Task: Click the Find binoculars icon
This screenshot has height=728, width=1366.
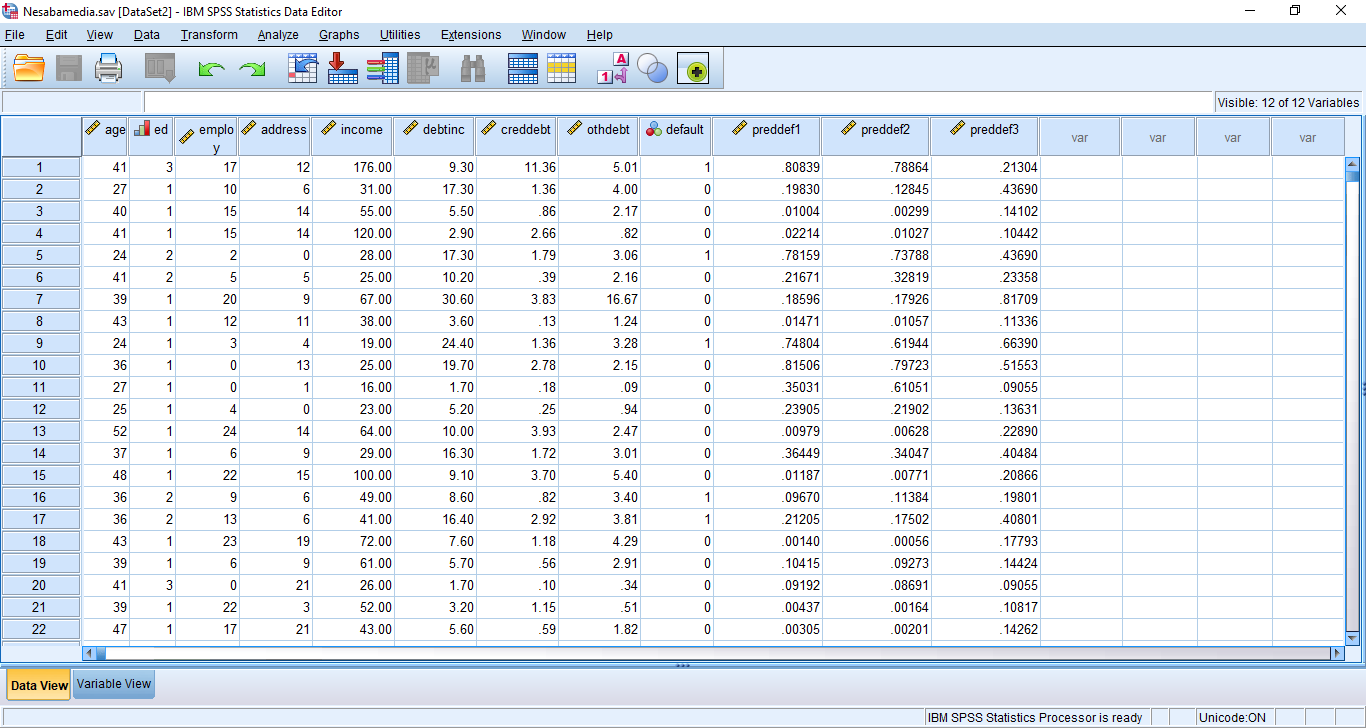Action: tap(472, 69)
